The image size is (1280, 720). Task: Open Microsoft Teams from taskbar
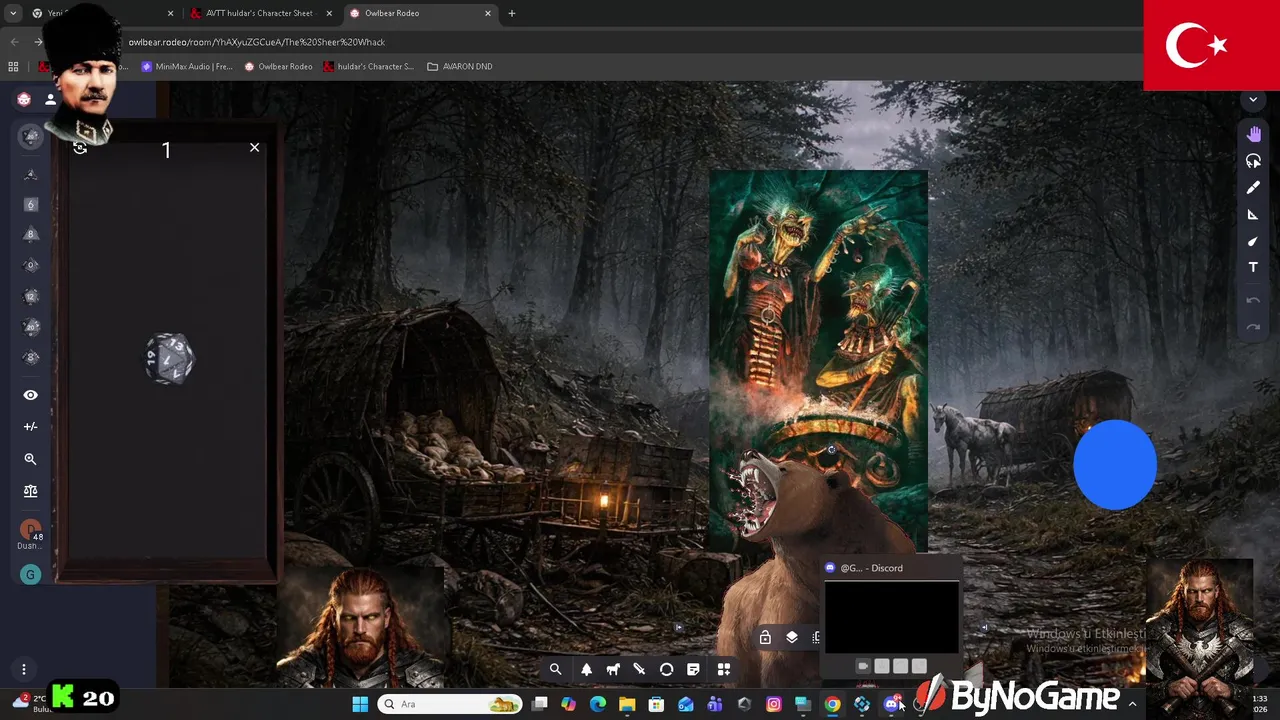pyautogui.click(x=715, y=704)
